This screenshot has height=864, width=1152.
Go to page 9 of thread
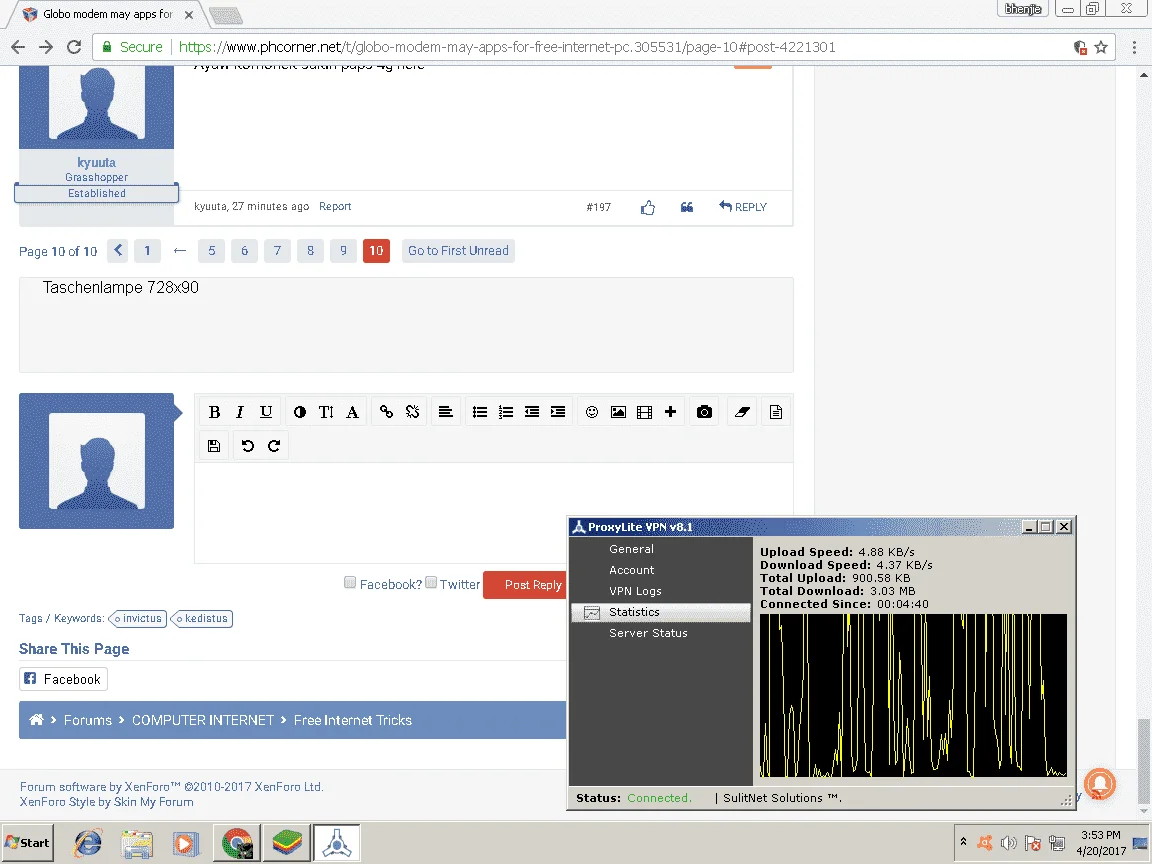tap(343, 251)
